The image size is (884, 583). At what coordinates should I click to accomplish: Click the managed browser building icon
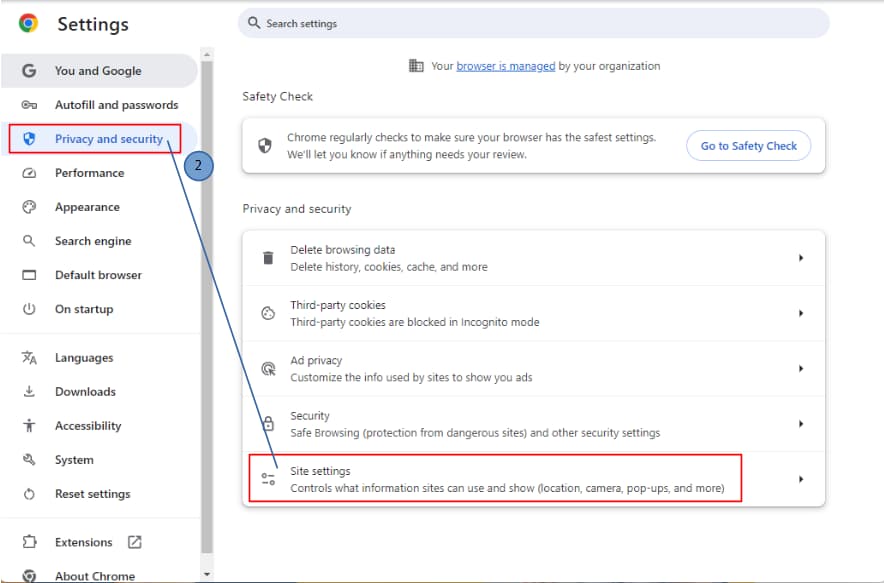416,65
